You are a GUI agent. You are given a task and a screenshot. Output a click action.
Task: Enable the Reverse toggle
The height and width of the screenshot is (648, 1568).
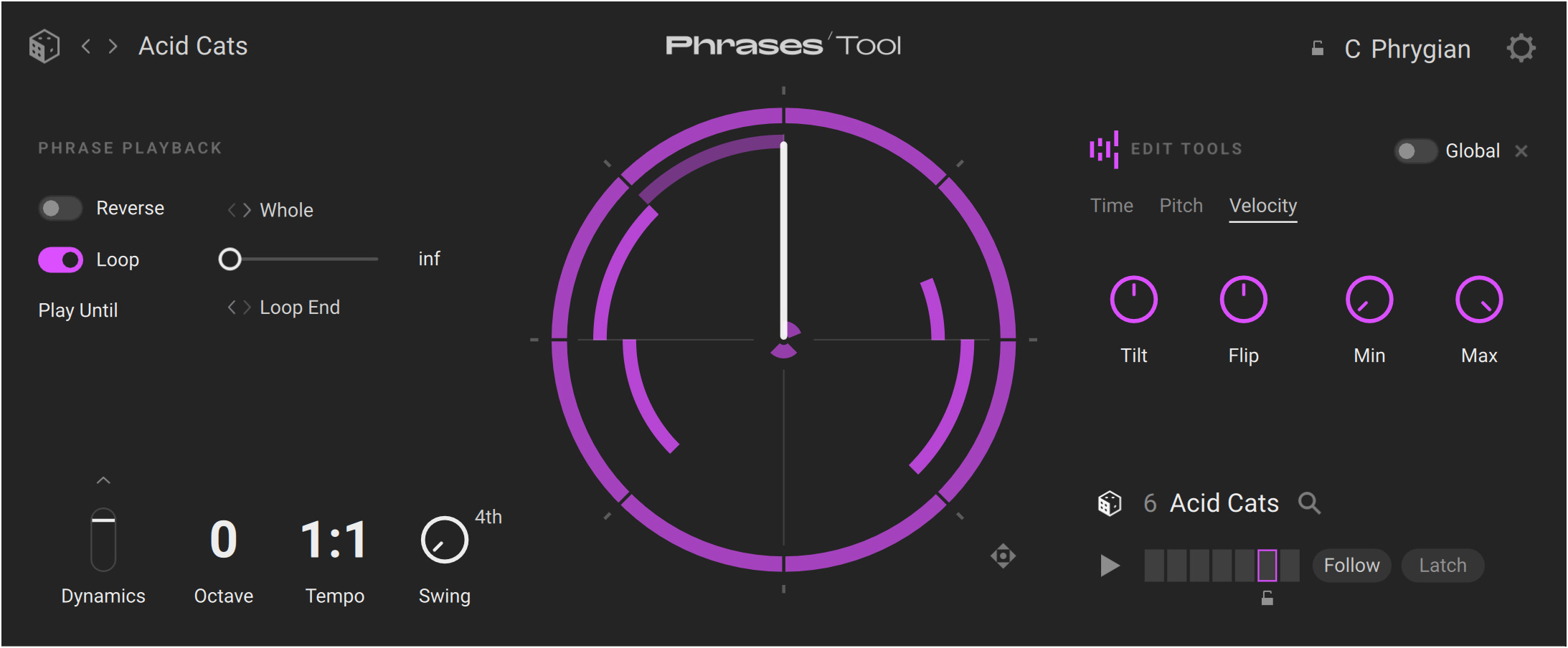coord(60,209)
